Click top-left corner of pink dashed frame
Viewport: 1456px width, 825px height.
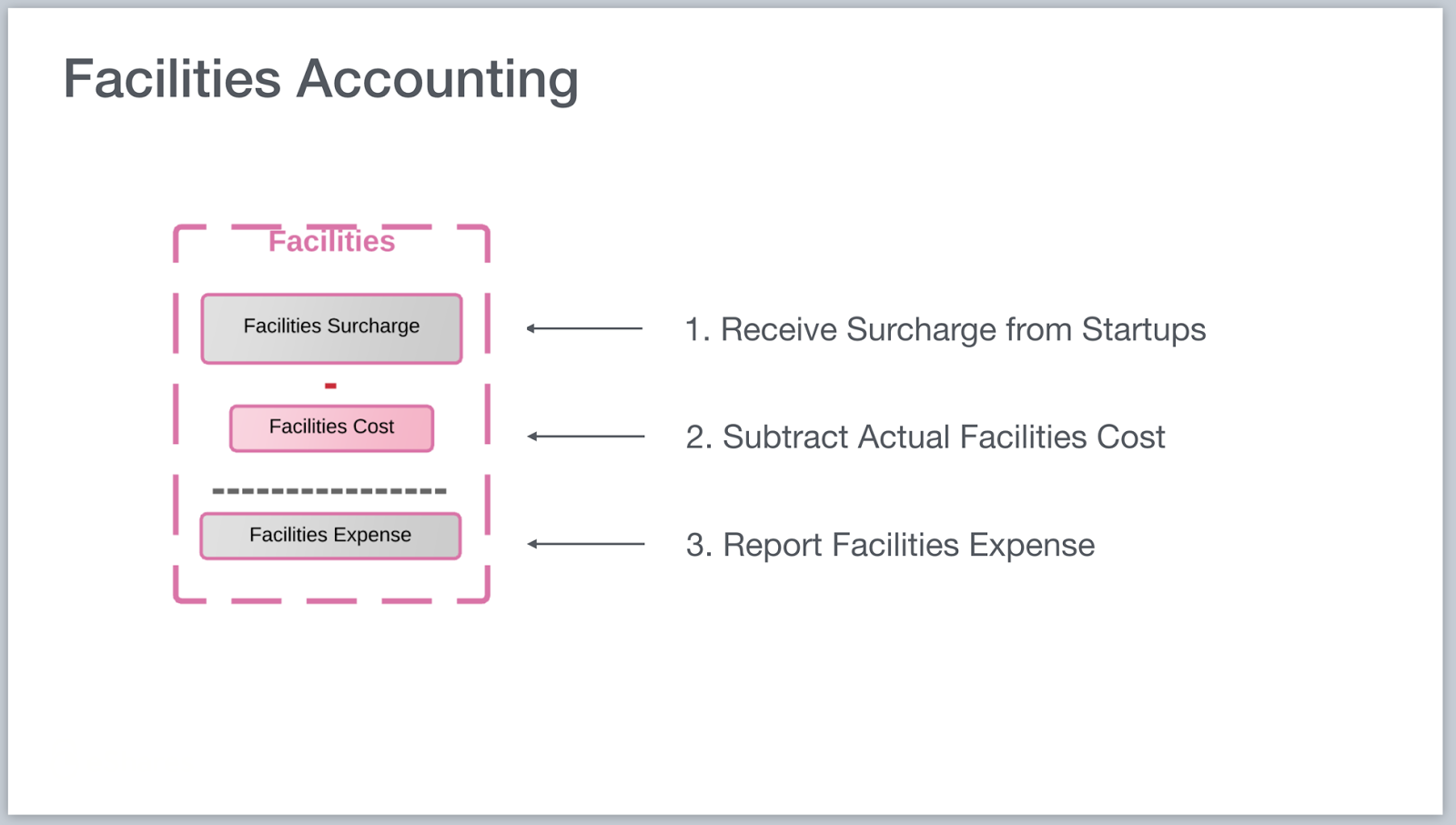[177, 230]
